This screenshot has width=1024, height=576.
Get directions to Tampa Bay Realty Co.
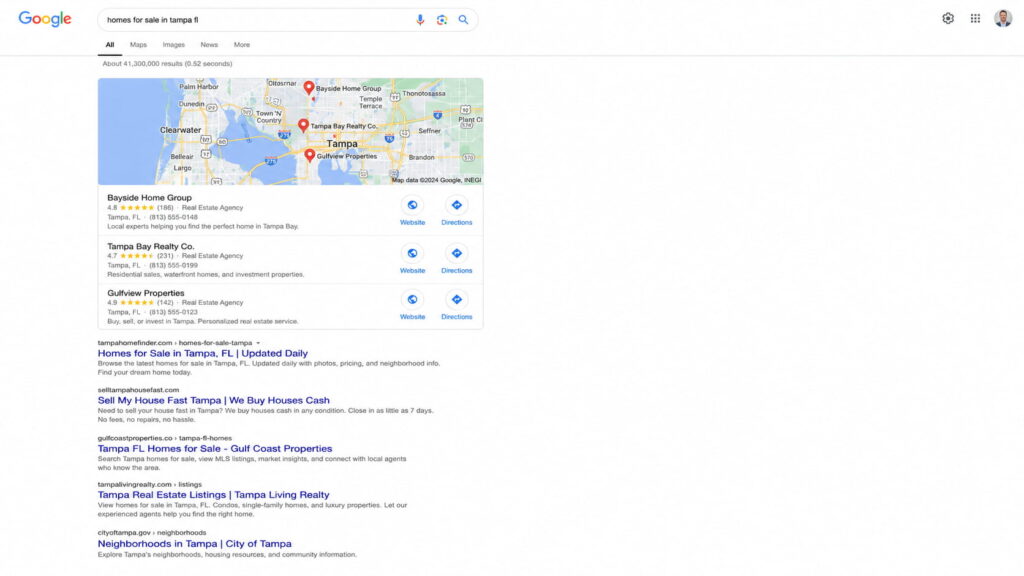point(456,253)
